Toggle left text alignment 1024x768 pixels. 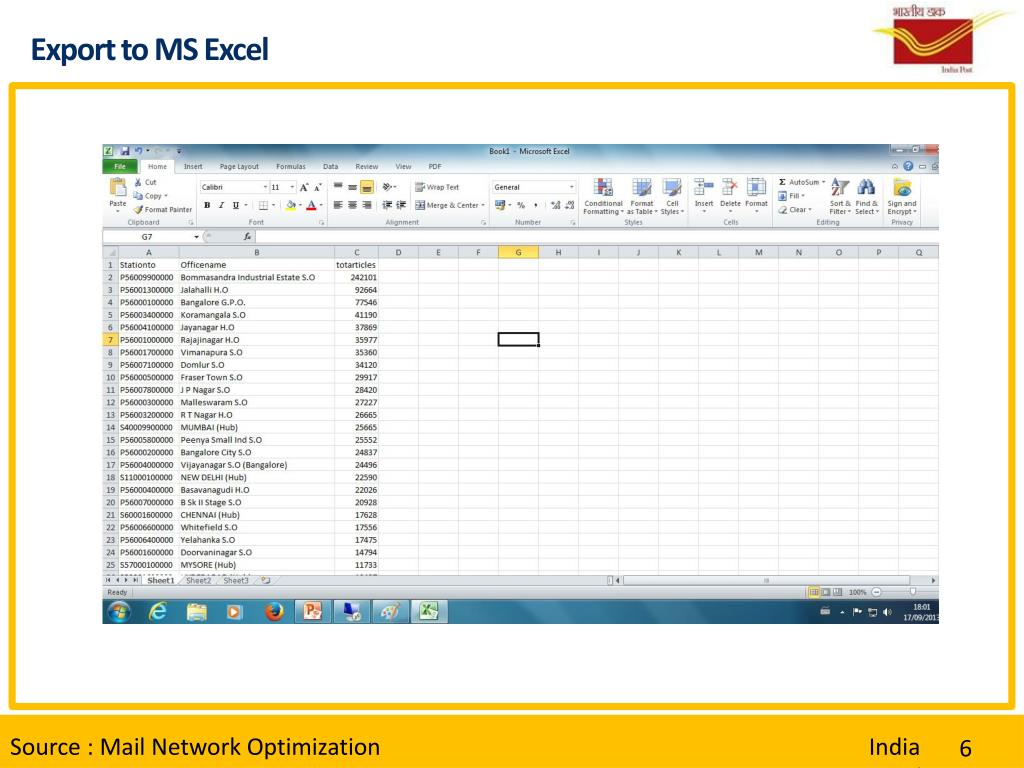(x=338, y=205)
